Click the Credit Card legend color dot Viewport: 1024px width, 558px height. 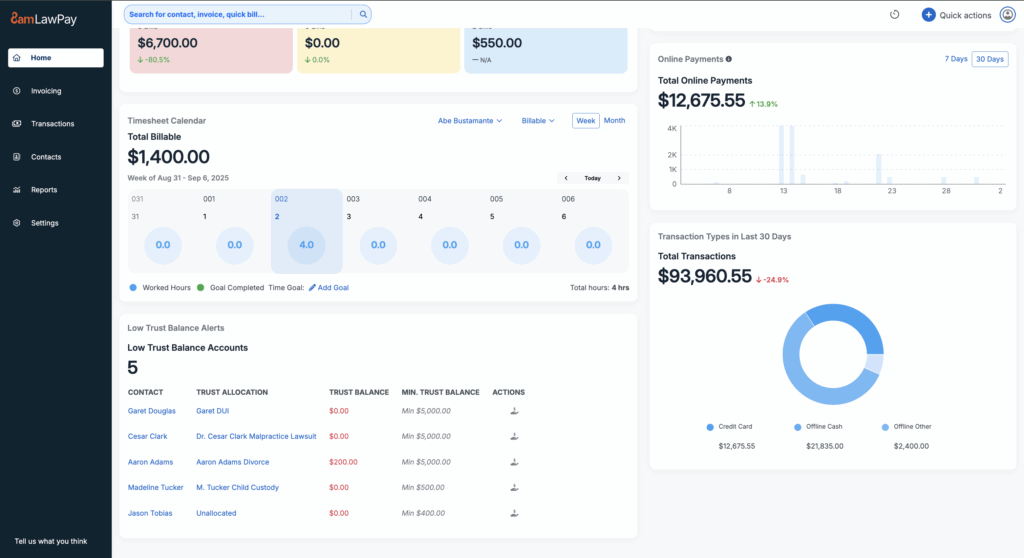[x=710, y=427]
